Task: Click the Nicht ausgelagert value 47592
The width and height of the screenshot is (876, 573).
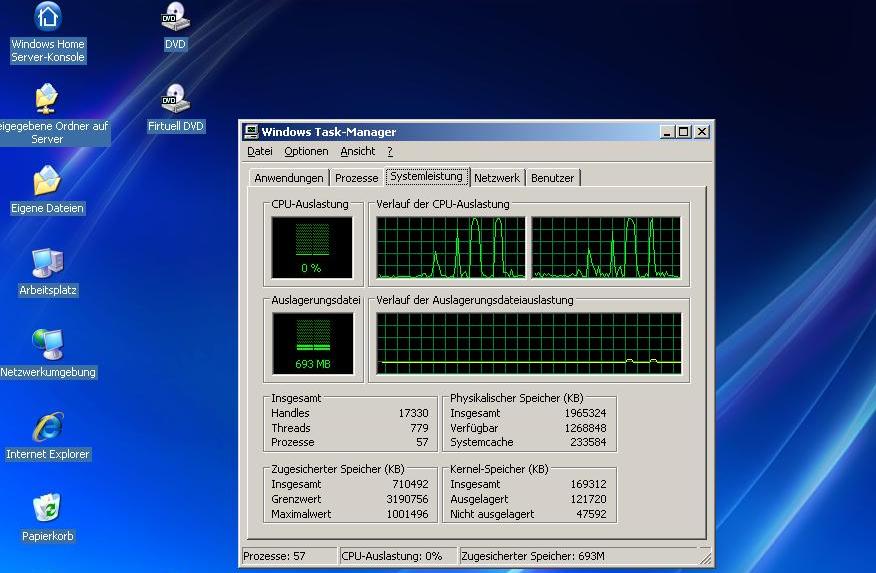Action: 591,514
